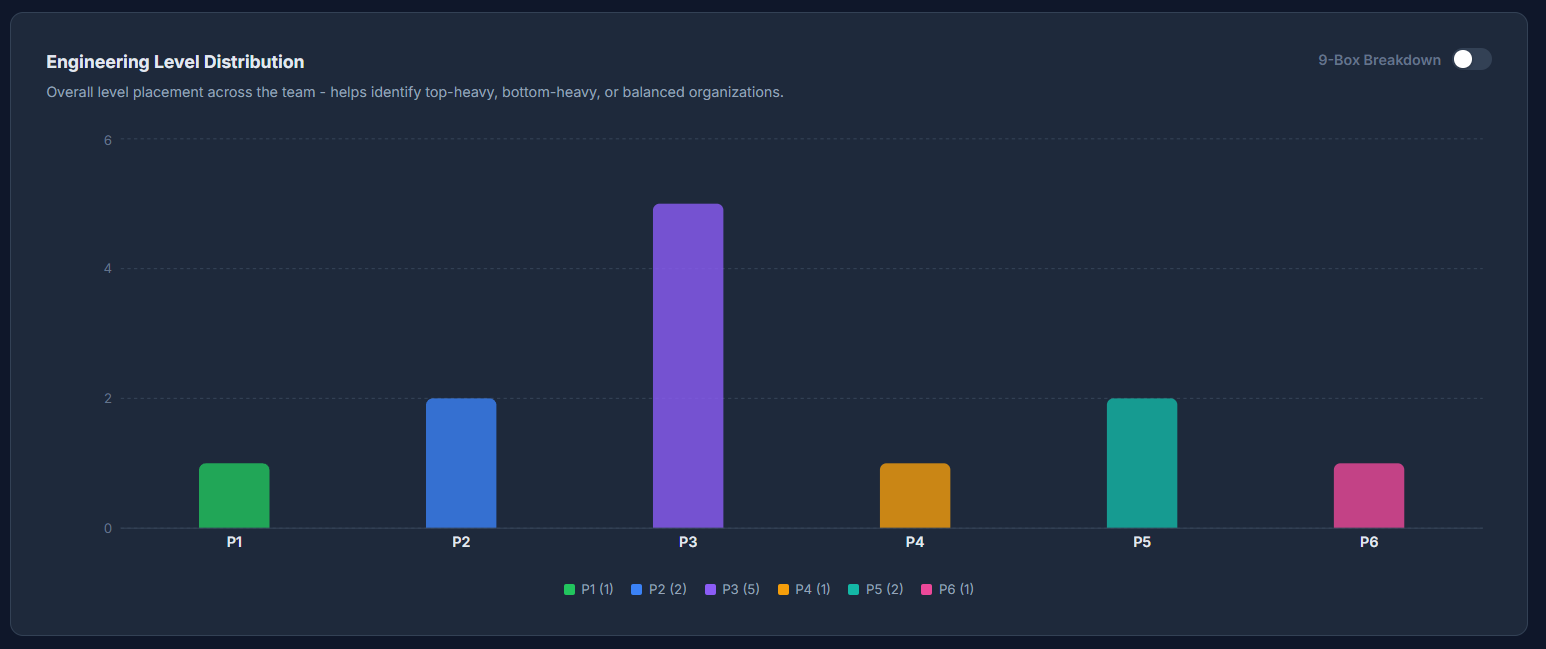This screenshot has width=1546, height=649.
Task: Click the P6 bar in the chart
Action: tap(1368, 495)
